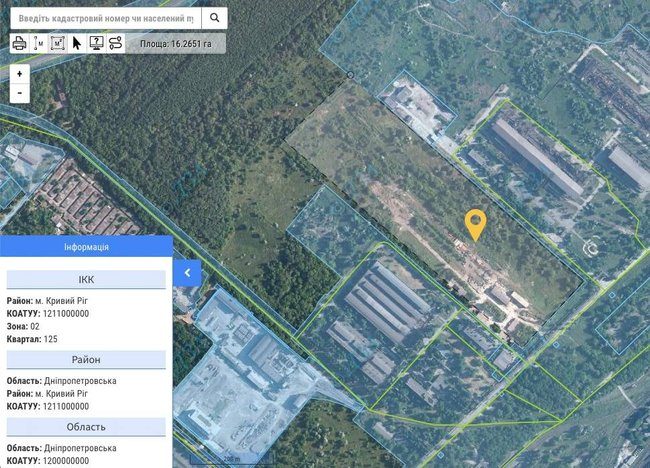The image size is (650, 468).
Task: Select the distance measurement tool
Action: click(38, 43)
